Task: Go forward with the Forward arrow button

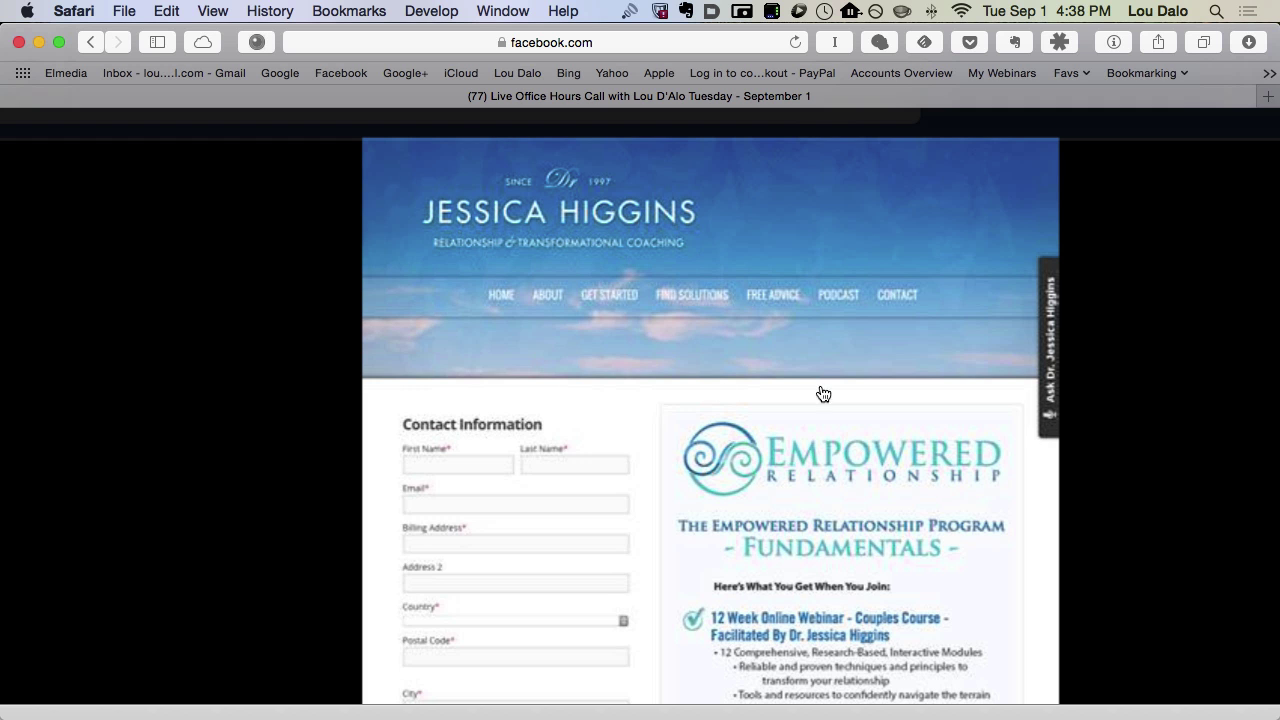Action: tap(118, 42)
